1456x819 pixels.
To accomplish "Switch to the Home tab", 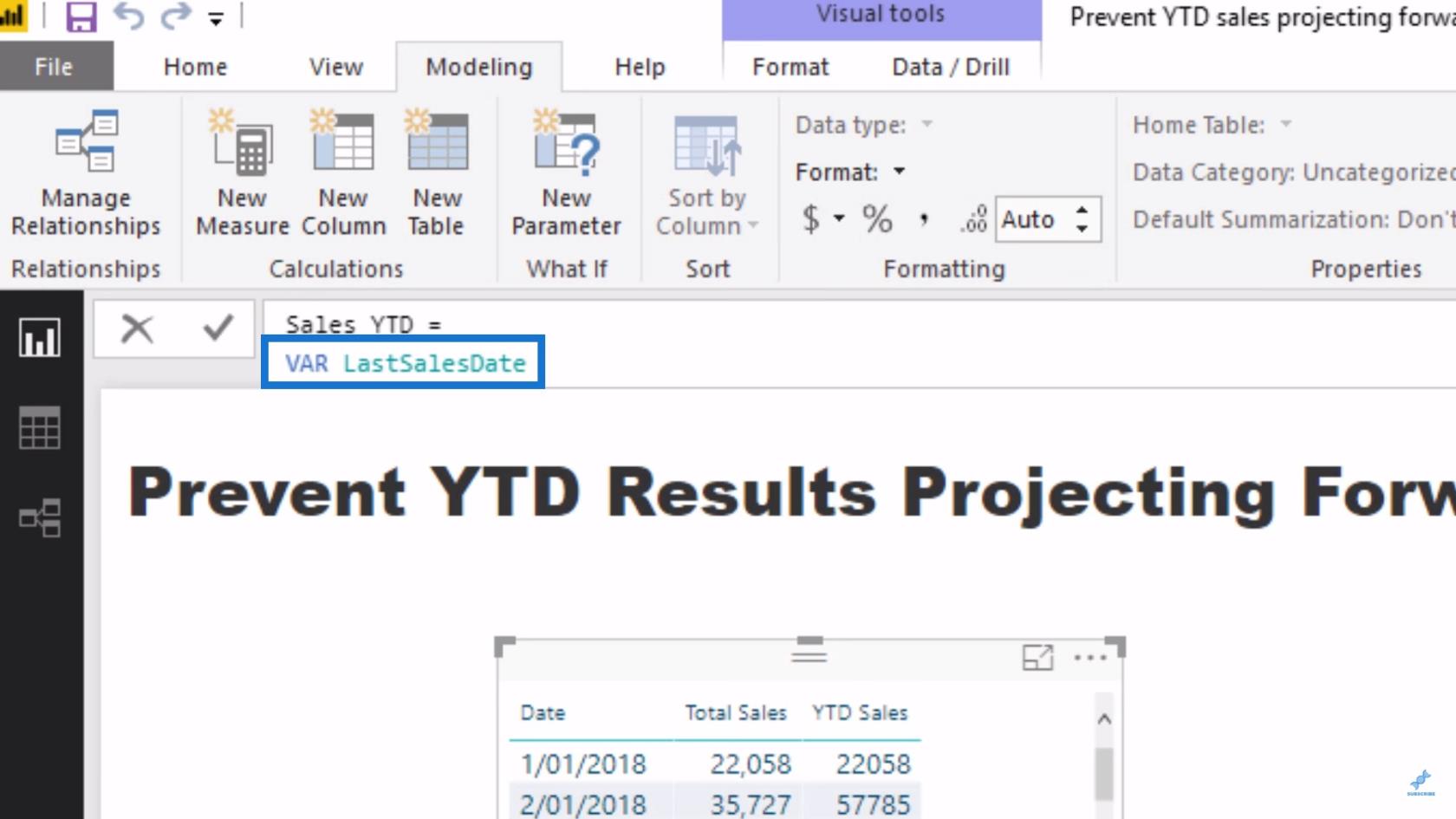I will (195, 67).
